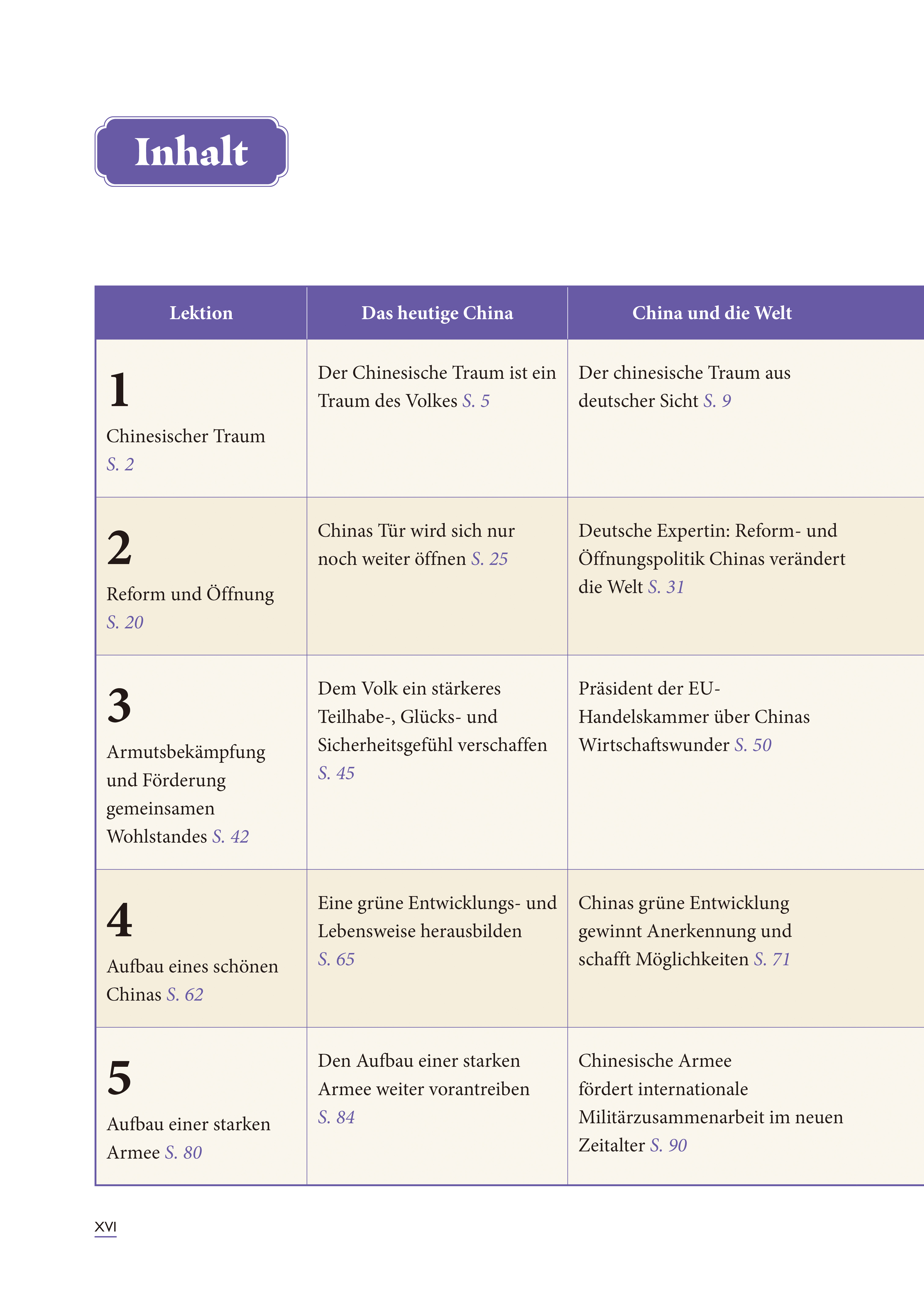Open page link S. 5
Screen dimensions: 924x1299
476,401
